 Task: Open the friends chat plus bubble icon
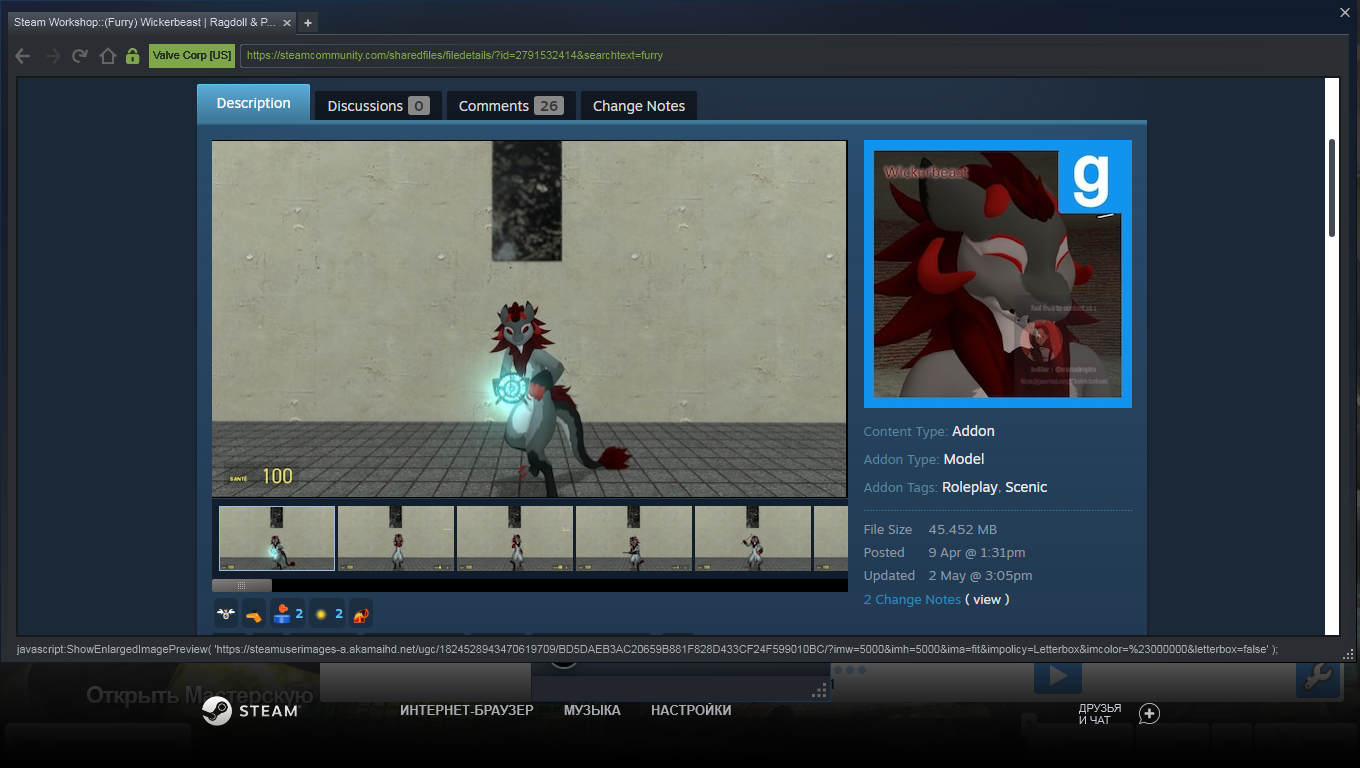[x=1150, y=714]
